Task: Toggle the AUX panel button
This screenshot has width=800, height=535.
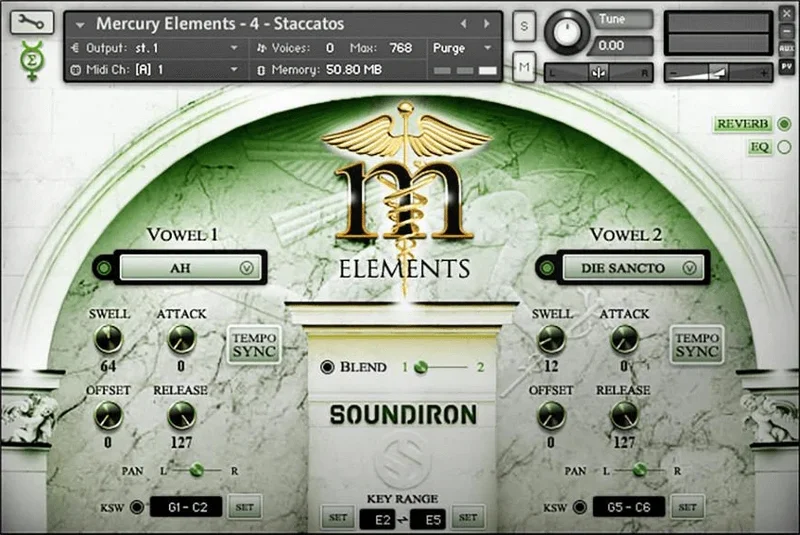Action: [787, 48]
